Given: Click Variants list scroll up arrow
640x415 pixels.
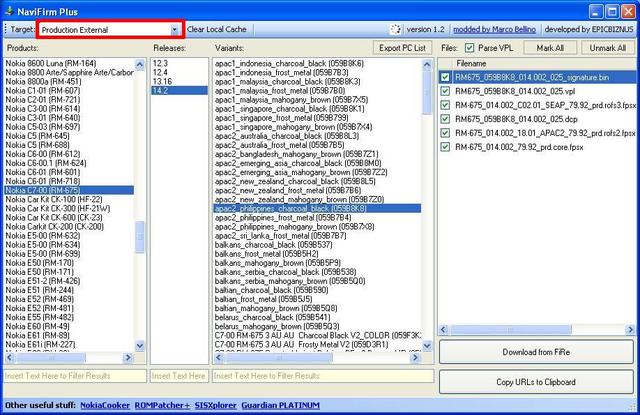Looking at the screenshot, I should [x=427, y=64].
